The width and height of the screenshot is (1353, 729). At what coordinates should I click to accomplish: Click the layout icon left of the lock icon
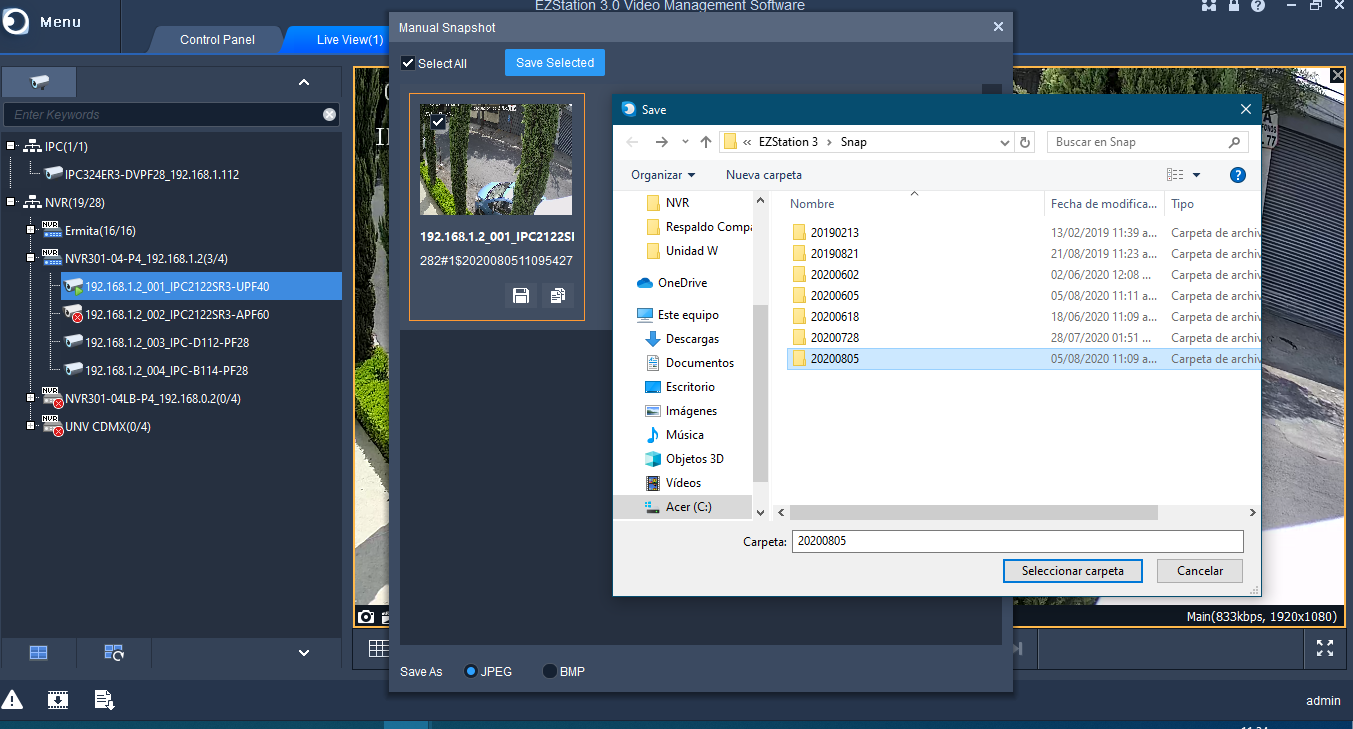point(1210,6)
